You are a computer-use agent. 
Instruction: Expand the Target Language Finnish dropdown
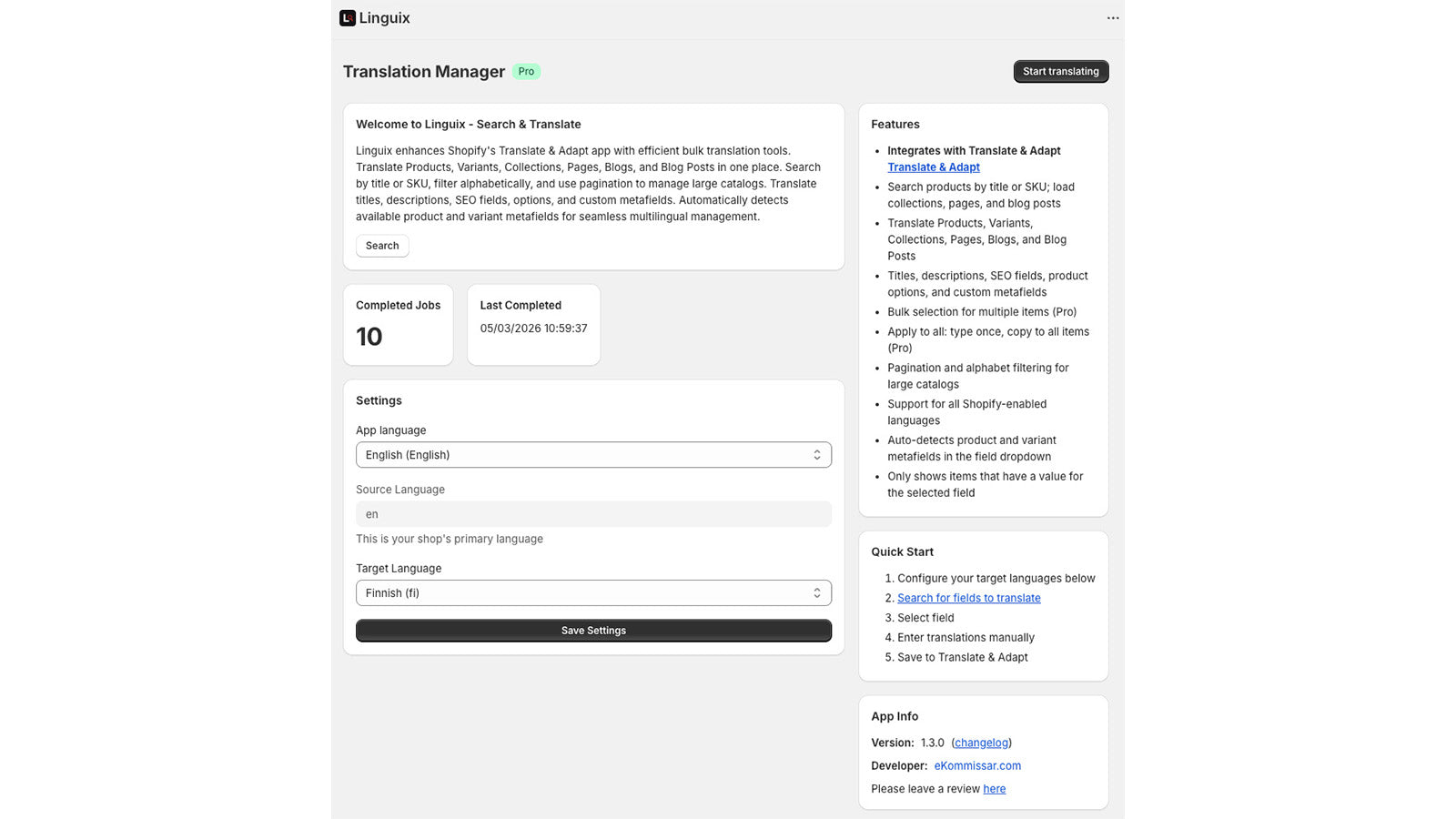[x=582, y=593]
